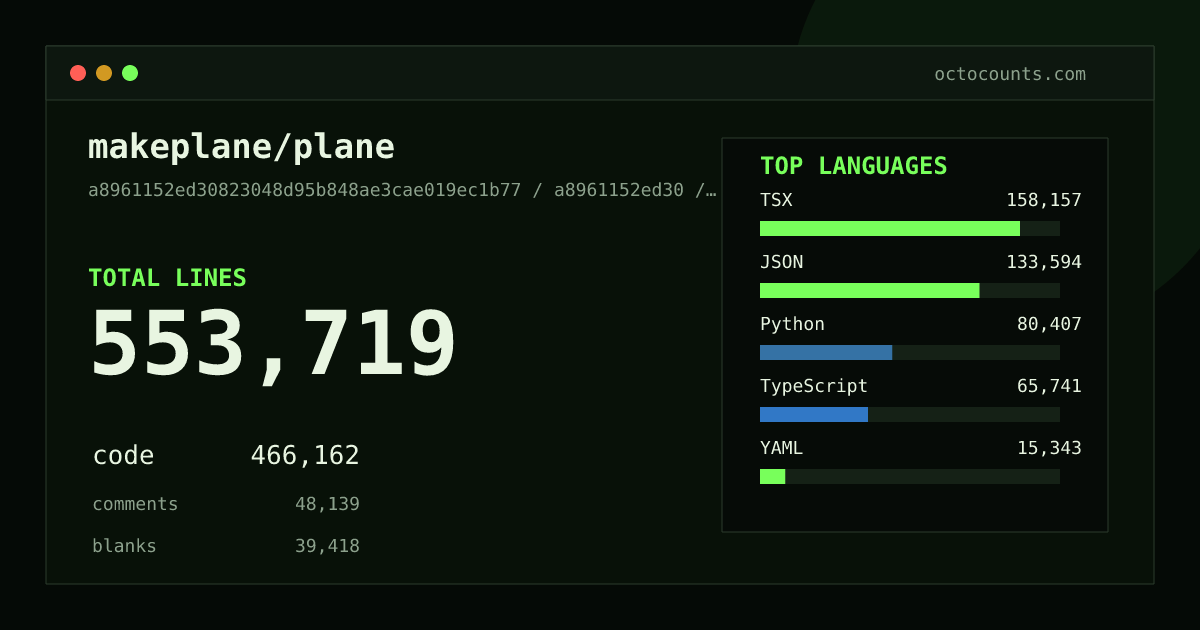Select the total count 553,719
This screenshot has width=1200, height=630.
(x=273, y=345)
